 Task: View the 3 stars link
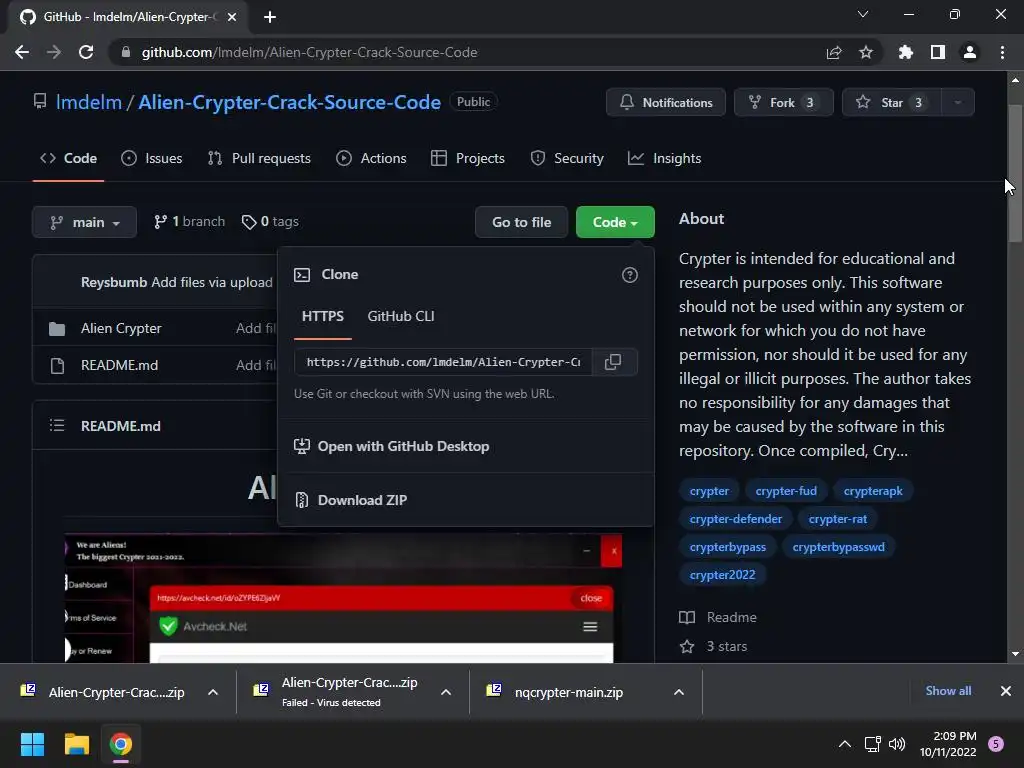[x=714, y=647]
